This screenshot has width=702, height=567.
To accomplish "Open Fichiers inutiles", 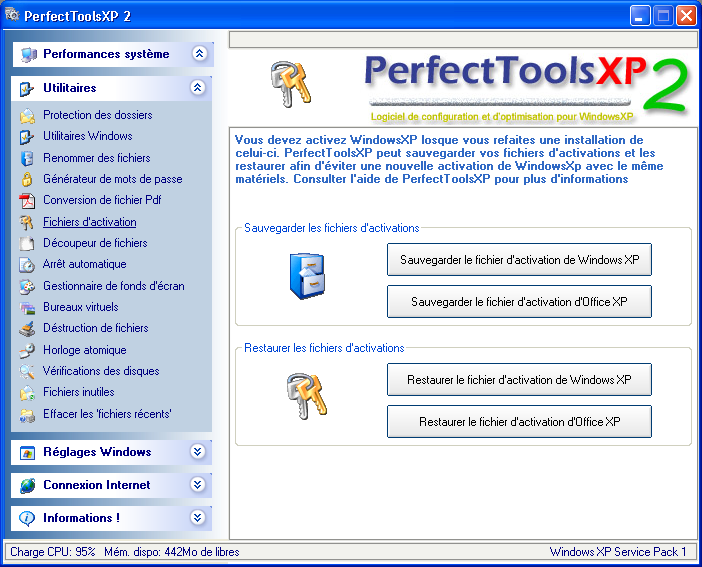I will [79, 392].
